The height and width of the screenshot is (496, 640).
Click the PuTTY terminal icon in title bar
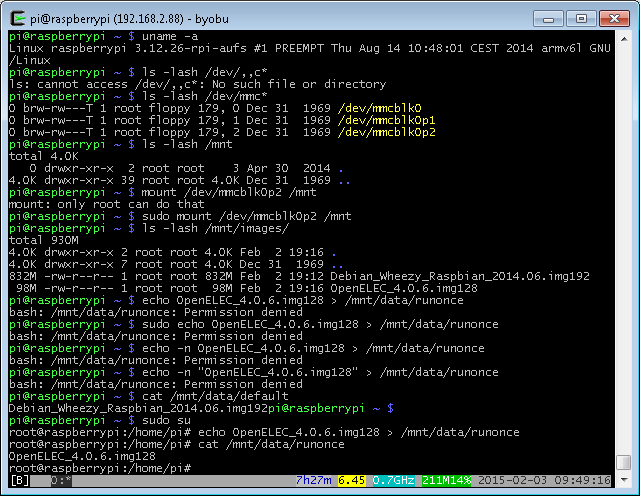tap(18, 19)
